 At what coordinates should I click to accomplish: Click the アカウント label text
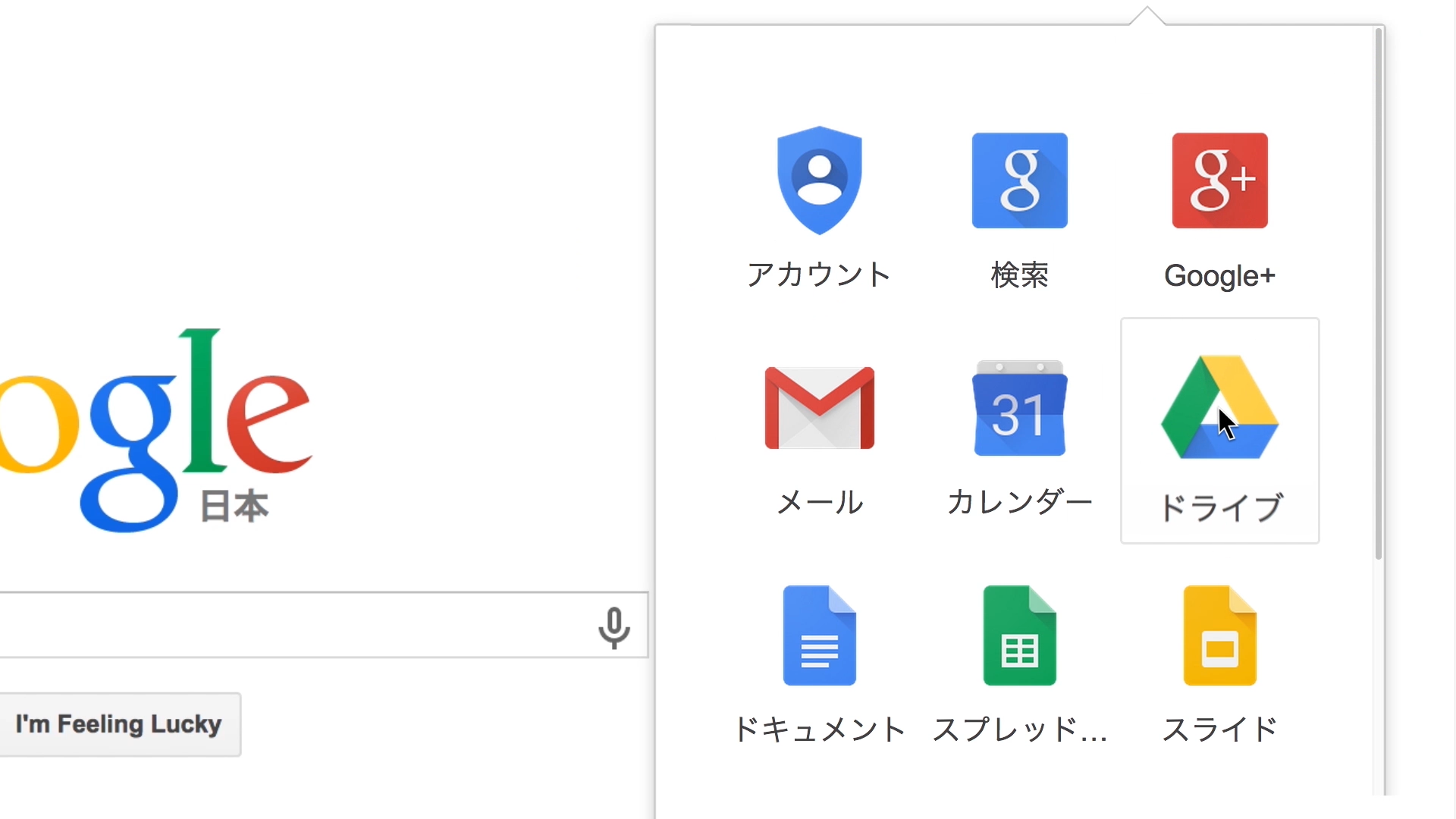(x=820, y=275)
